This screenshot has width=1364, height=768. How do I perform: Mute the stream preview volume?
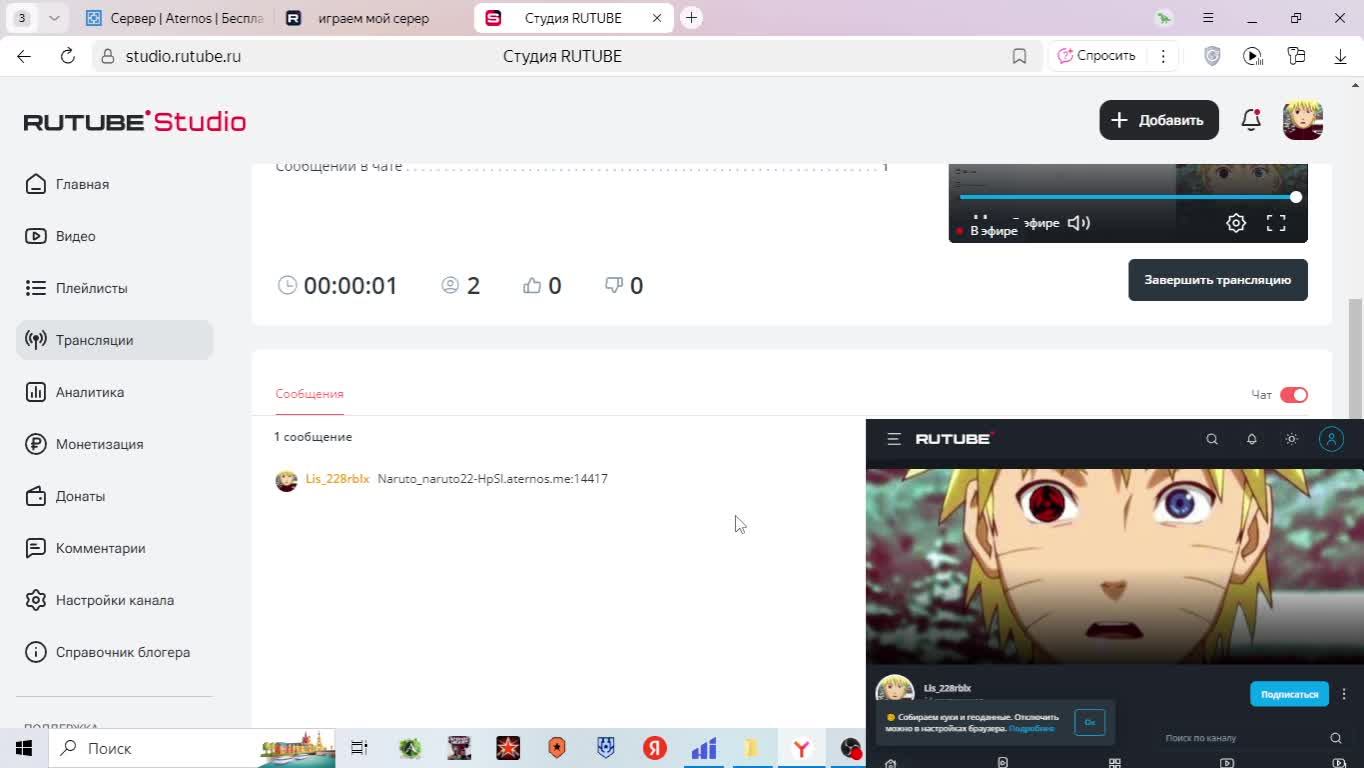coord(1078,223)
